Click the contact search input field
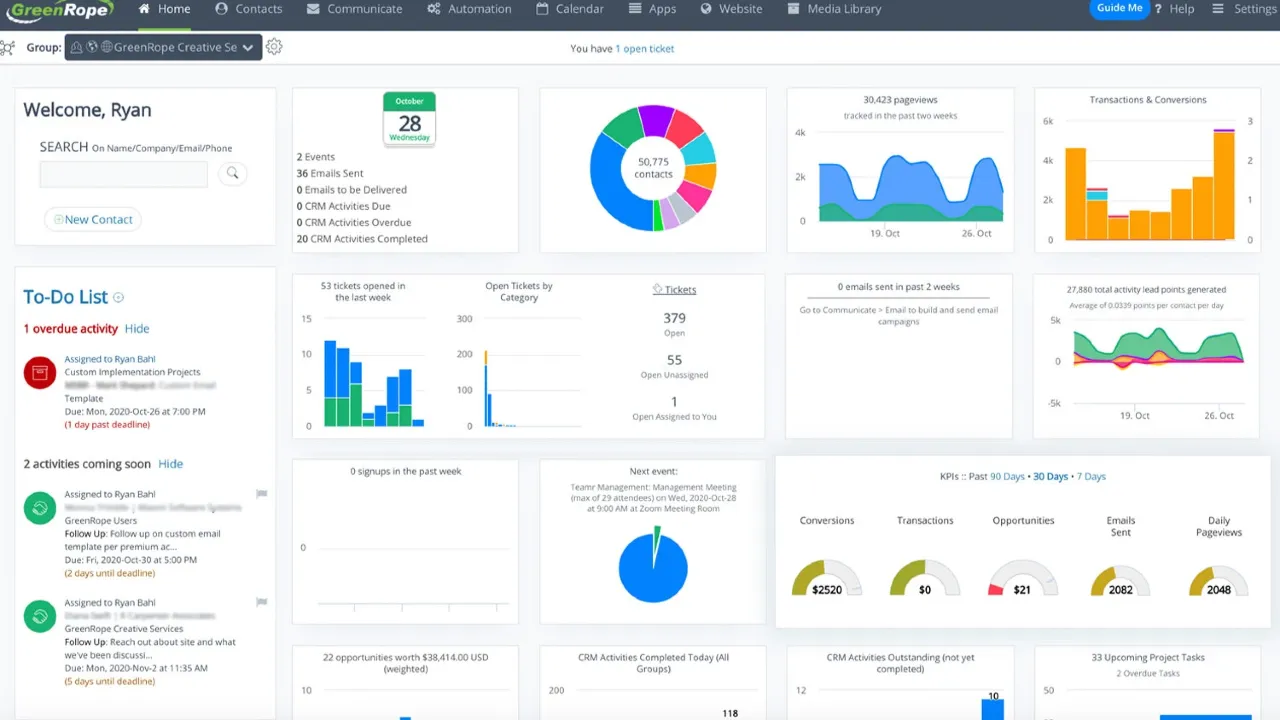 pos(123,175)
